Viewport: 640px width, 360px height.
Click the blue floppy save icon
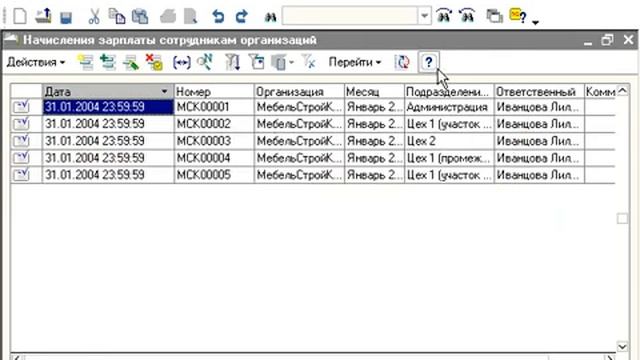click(x=66, y=17)
